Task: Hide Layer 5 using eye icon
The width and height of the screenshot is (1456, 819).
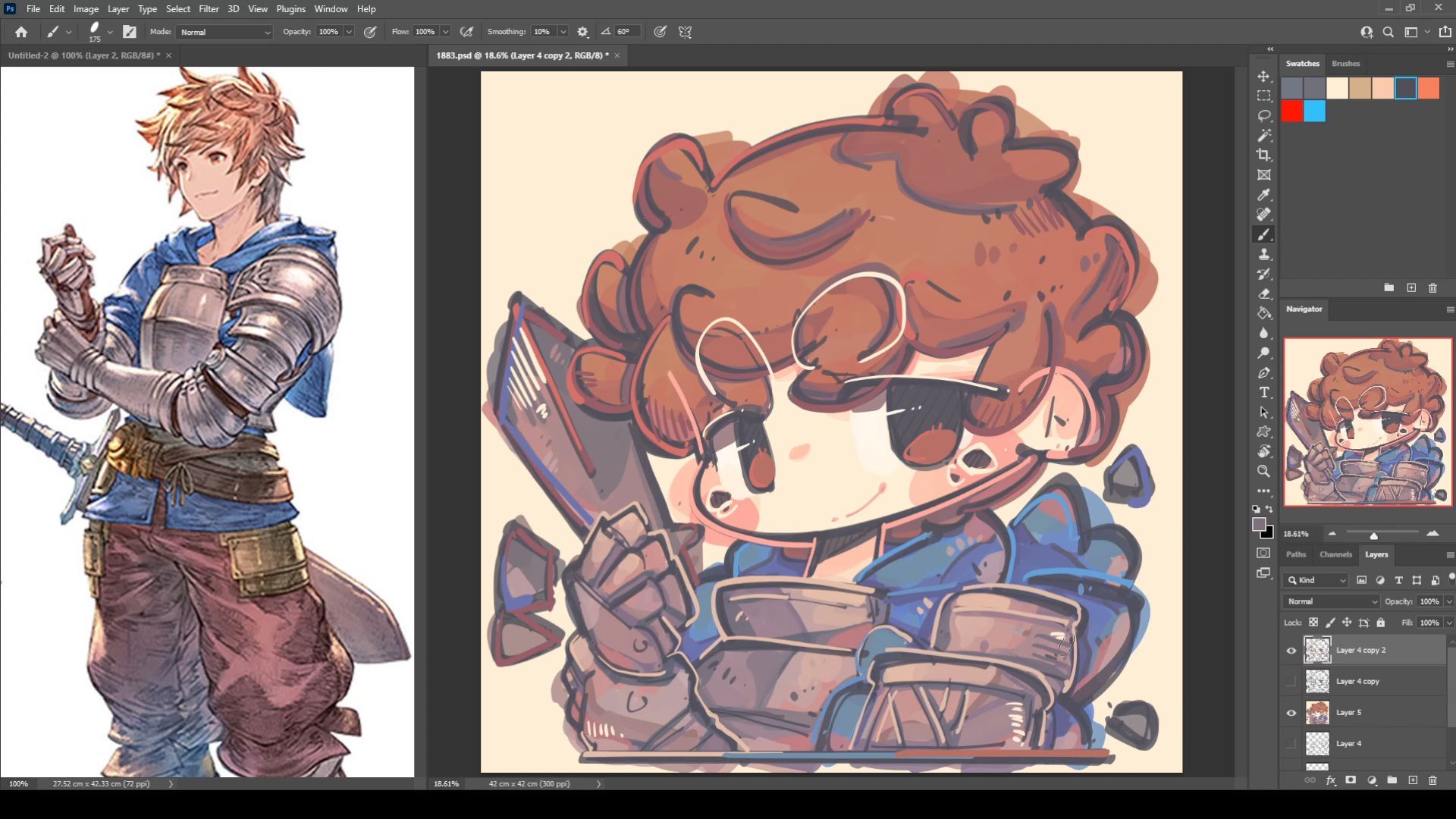Action: pyautogui.click(x=1291, y=713)
